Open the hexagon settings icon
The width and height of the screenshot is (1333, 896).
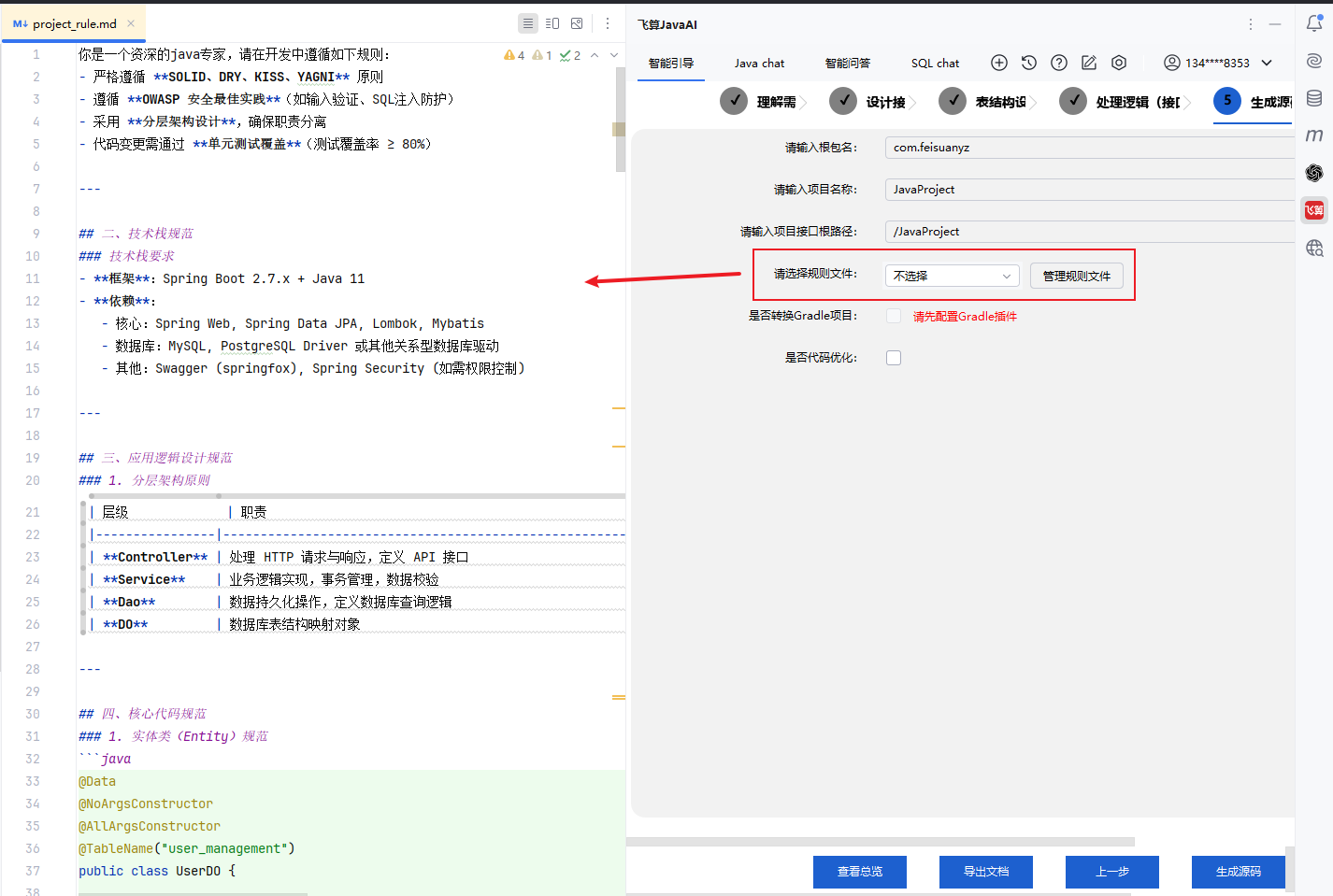(x=1119, y=63)
